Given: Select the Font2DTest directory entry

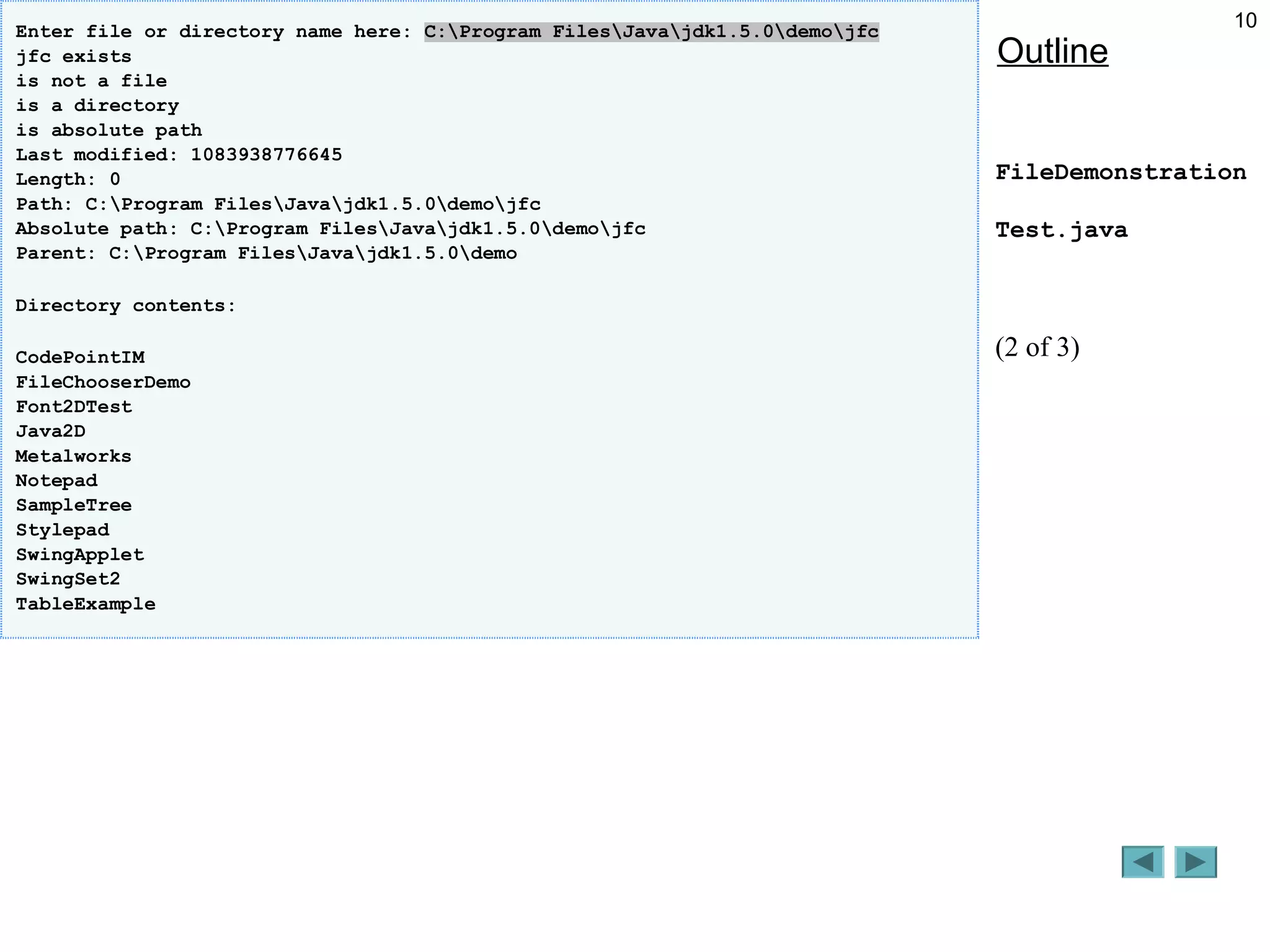Looking at the screenshot, I should pyautogui.click(x=74, y=407).
